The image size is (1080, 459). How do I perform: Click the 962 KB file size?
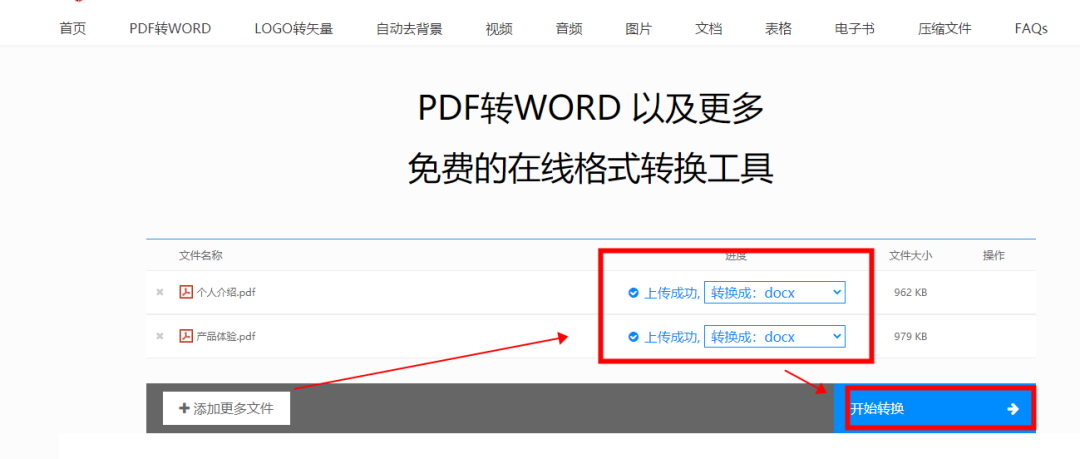910,292
